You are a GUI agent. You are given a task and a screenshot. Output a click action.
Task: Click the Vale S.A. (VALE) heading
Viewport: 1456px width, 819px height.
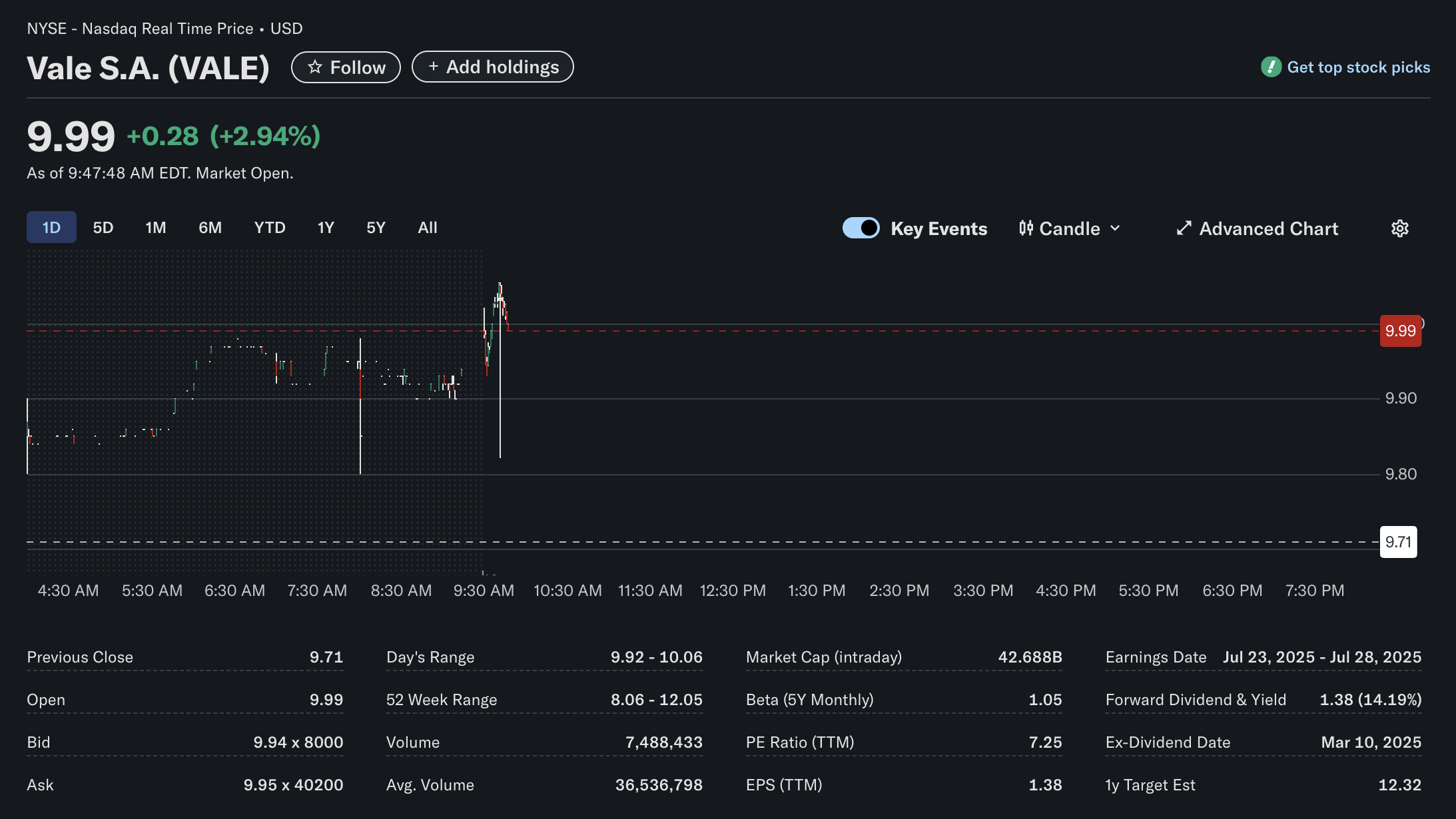tap(148, 68)
